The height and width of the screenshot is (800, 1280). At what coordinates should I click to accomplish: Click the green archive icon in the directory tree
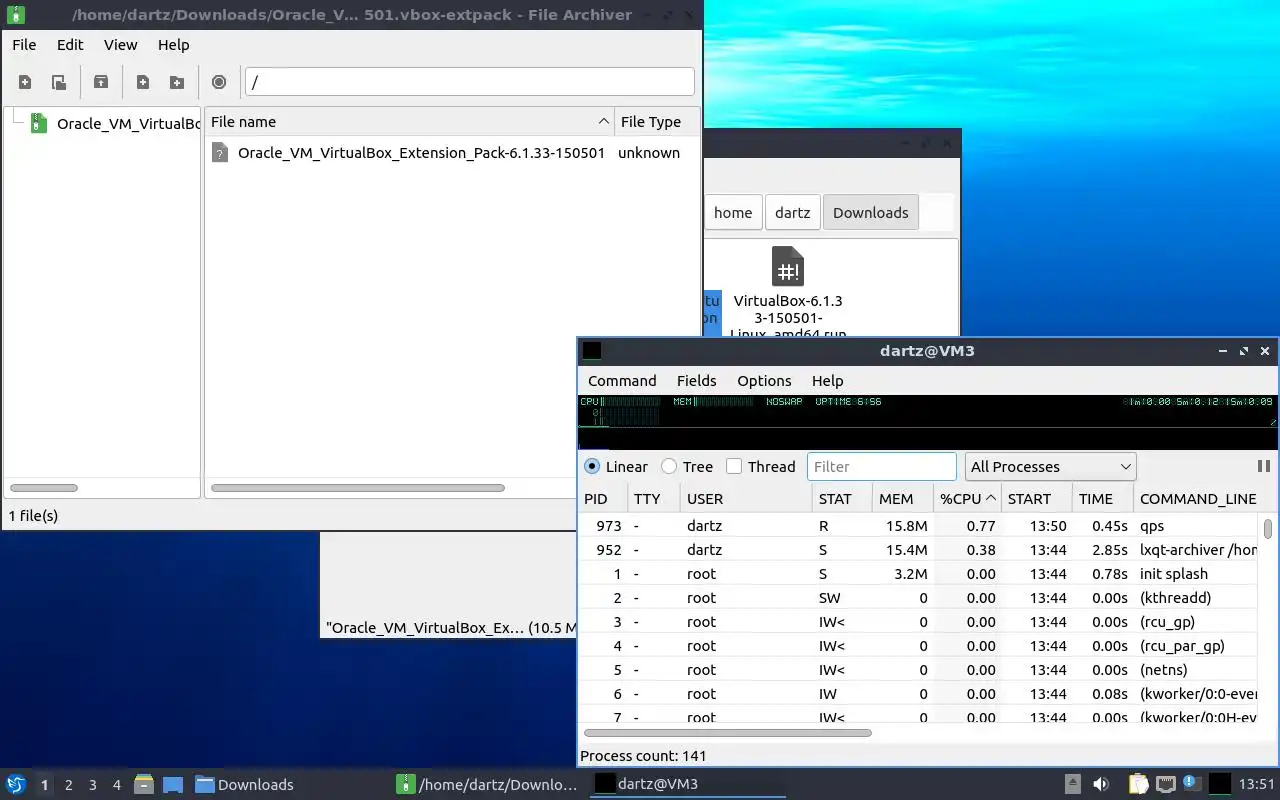pyautogui.click(x=38, y=123)
